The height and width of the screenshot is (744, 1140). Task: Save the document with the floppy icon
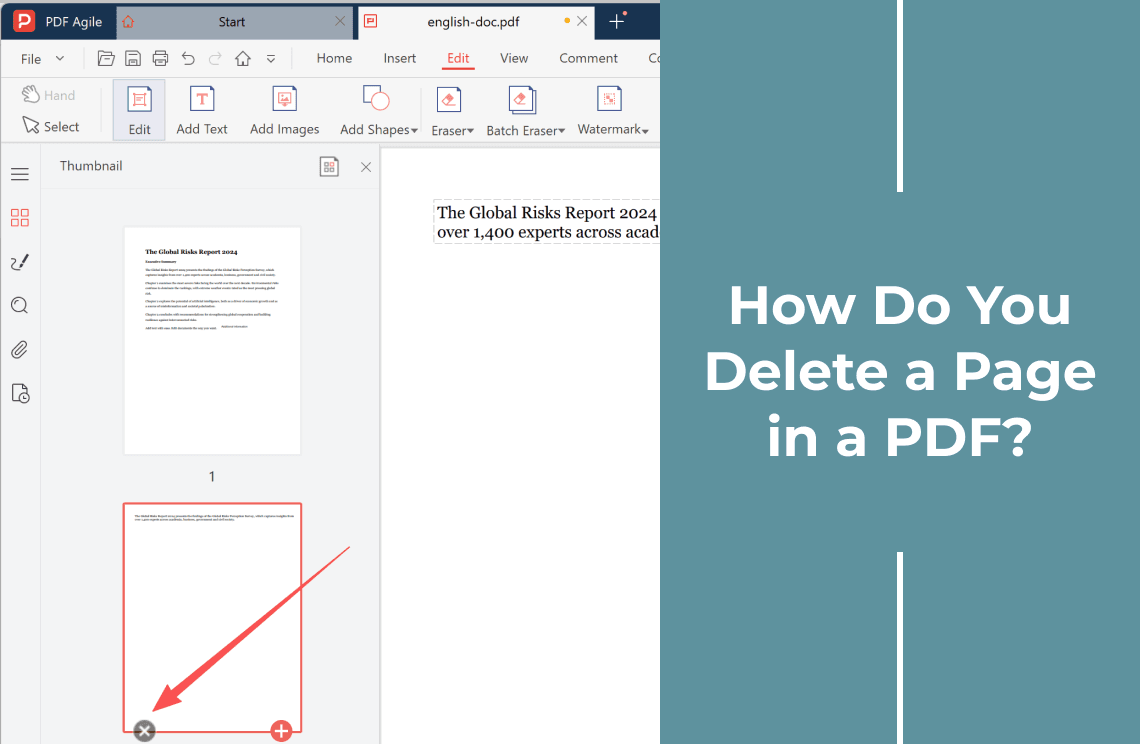coord(133,58)
